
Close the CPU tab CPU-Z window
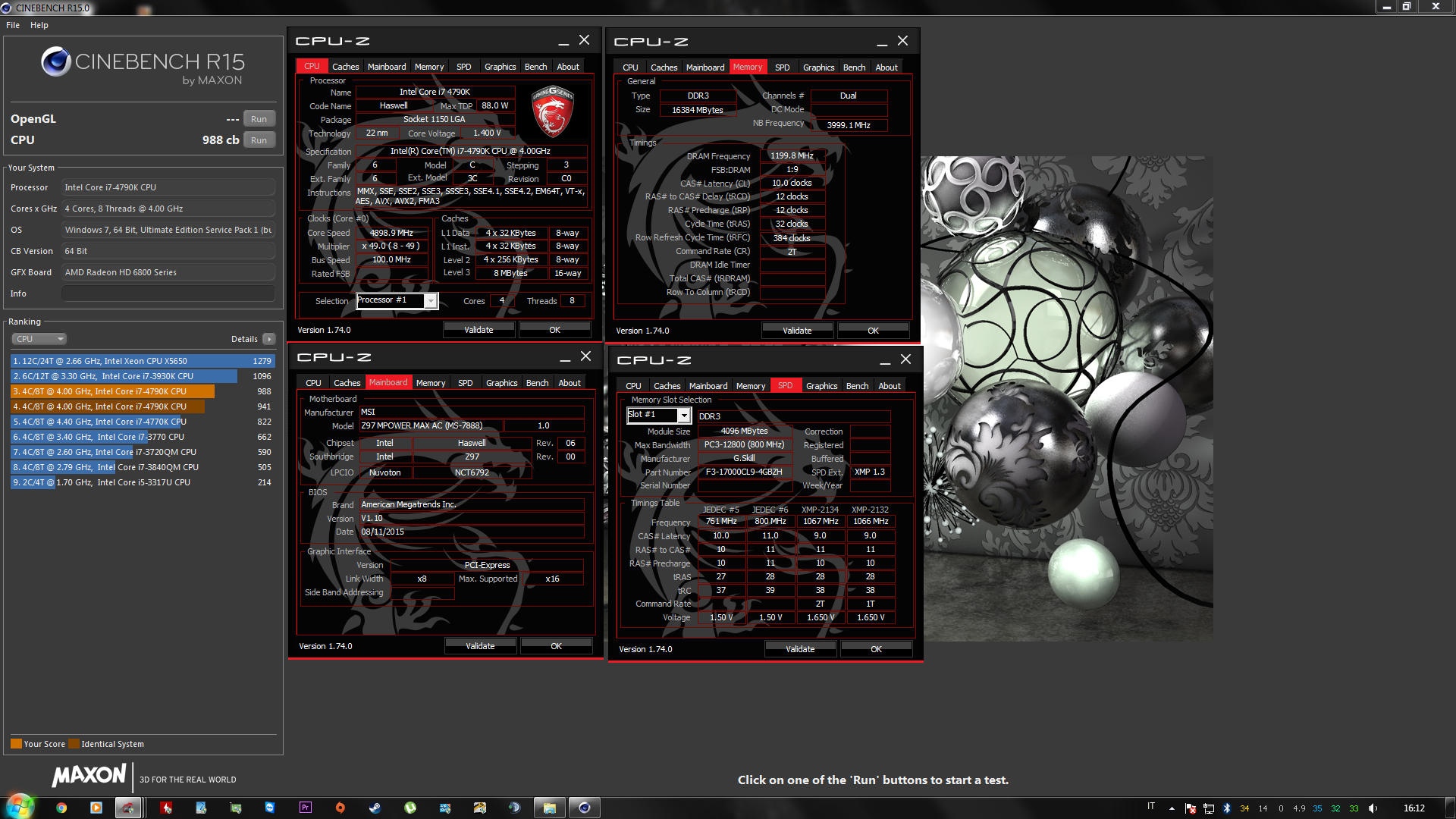pos(584,40)
